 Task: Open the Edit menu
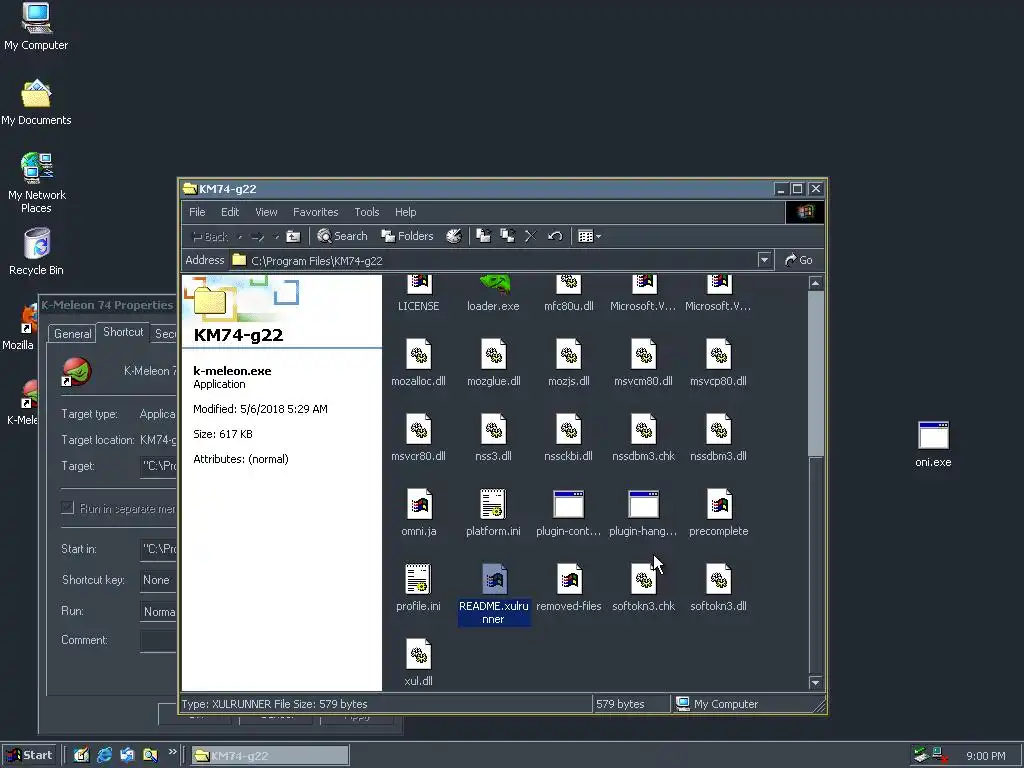(x=230, y=212)
